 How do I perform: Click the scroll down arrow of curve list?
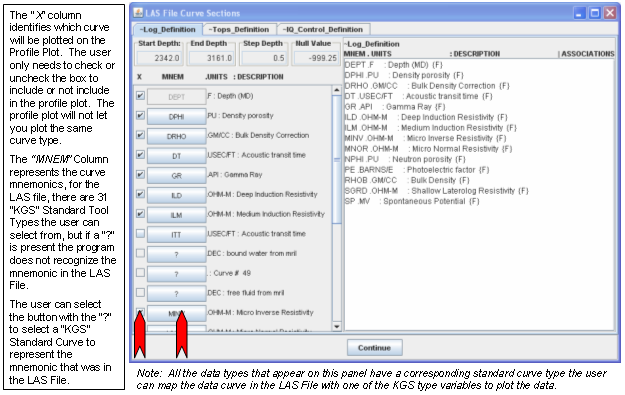point(337,326)
